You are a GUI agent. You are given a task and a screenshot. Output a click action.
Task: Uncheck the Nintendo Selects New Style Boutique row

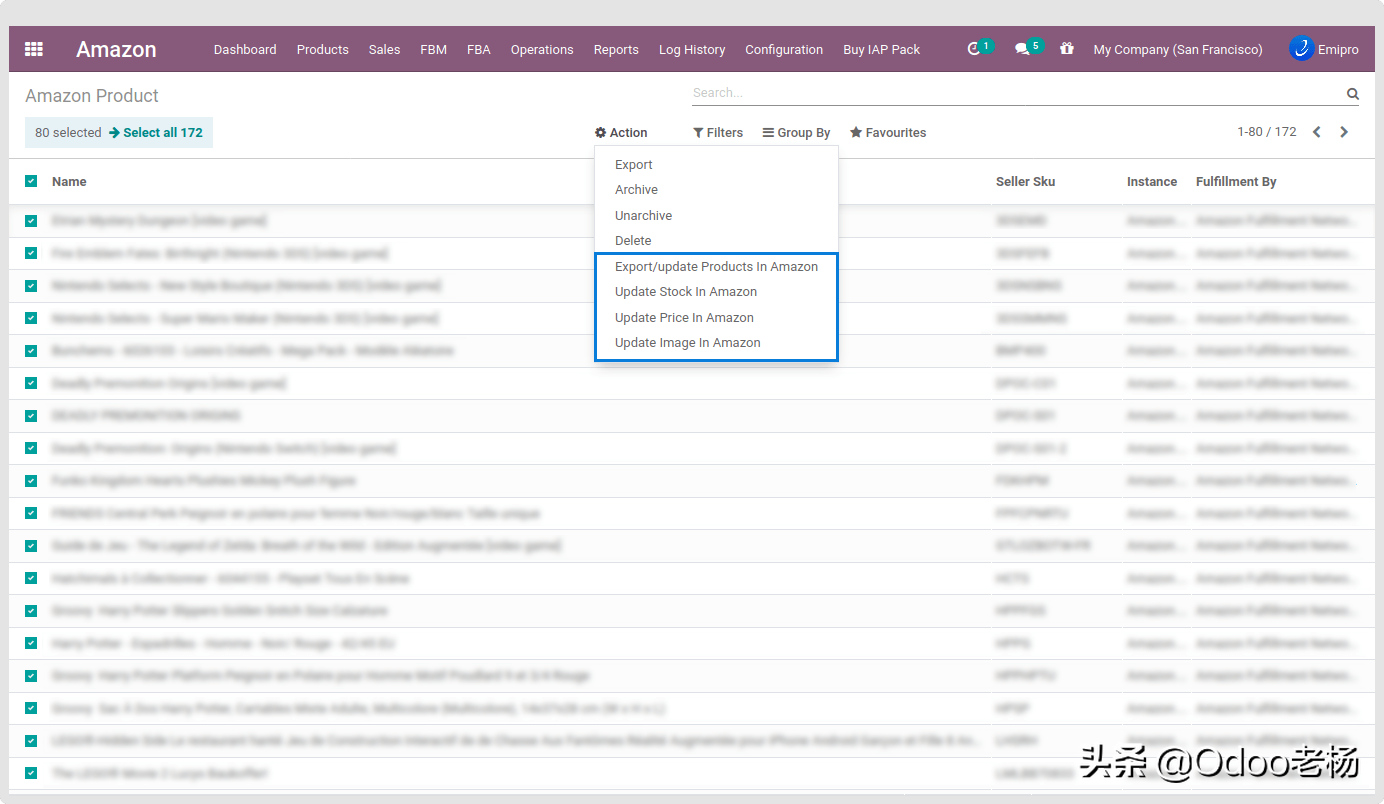pos(31,286)
